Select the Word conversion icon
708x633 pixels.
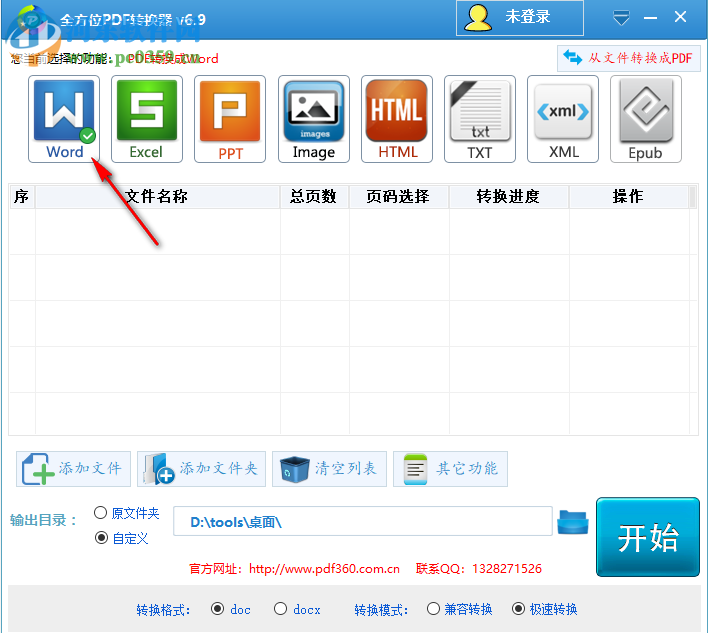tap(64, 119)
